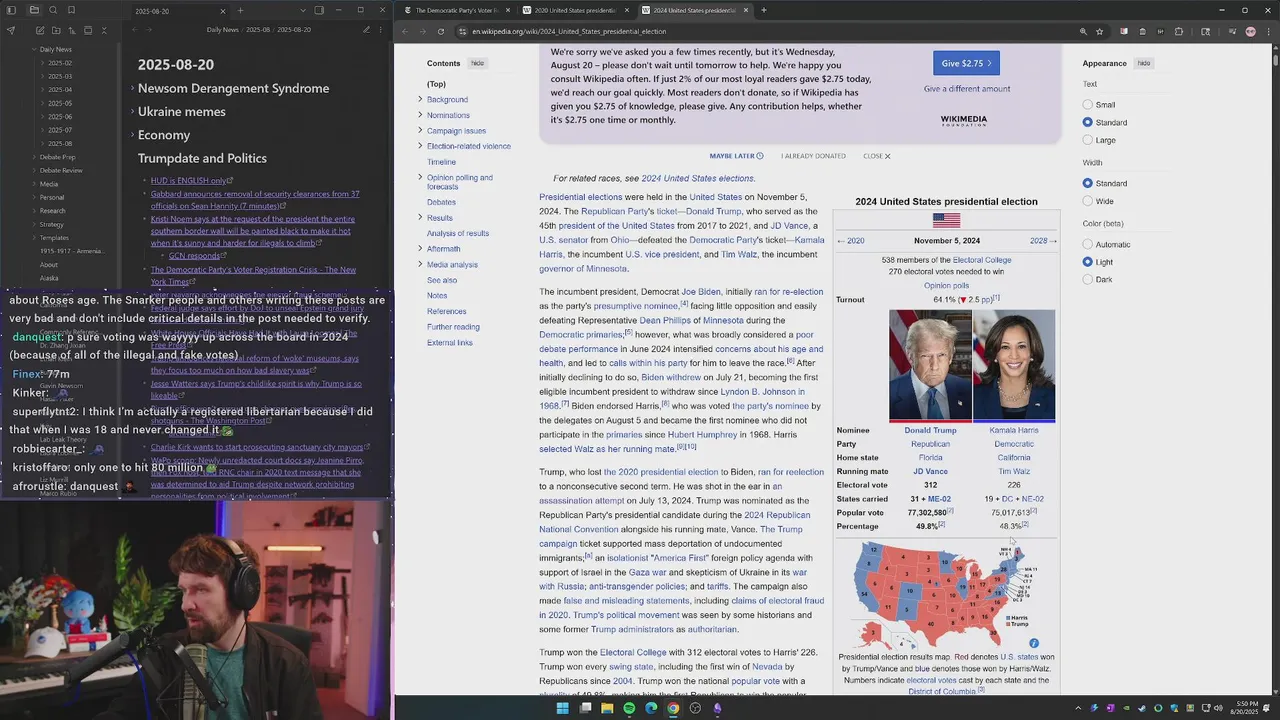Click Obsidian paper plane icon

(x=11, y=30)
